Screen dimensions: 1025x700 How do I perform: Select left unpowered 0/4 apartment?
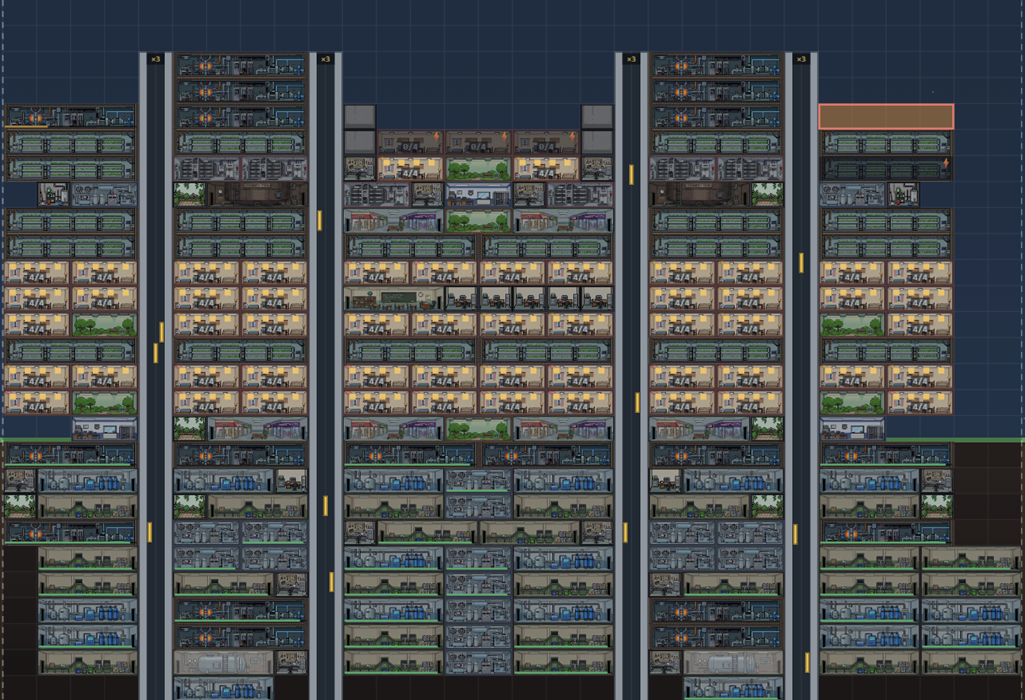[x=411, y=142]
